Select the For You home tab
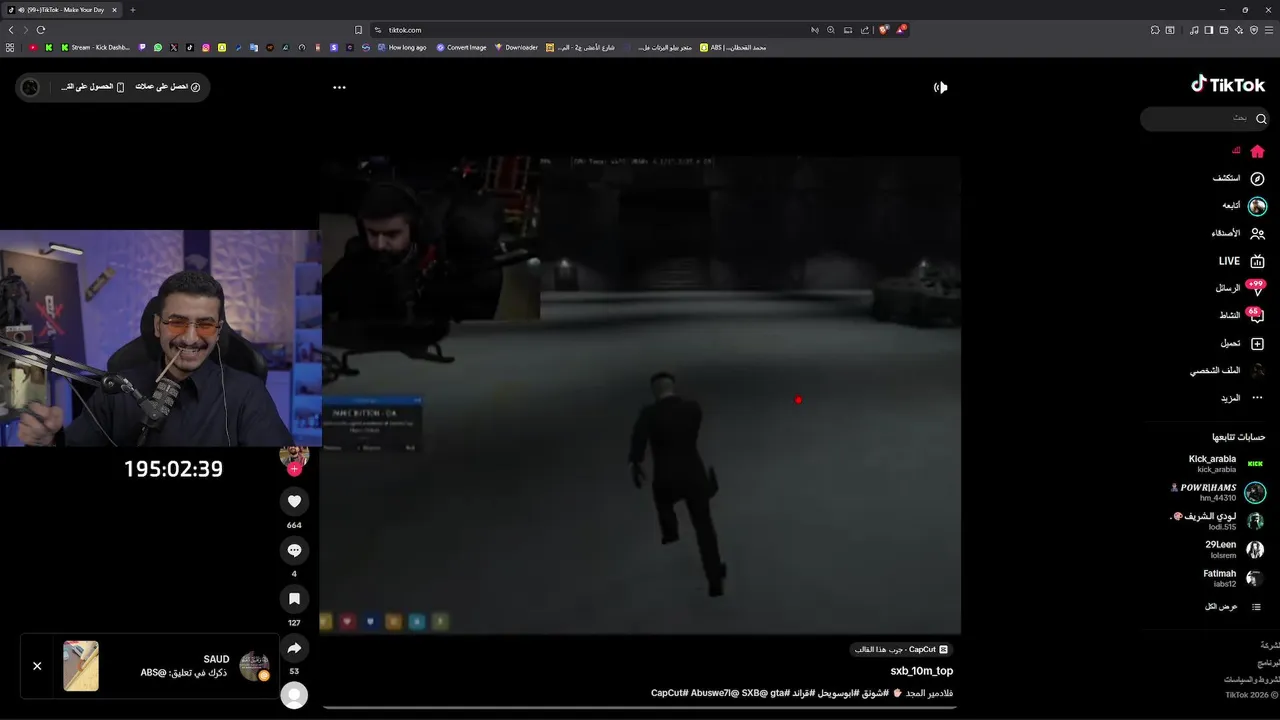The width and height of the screenshot is (1280, 720). pyautogui.click(x=1248, y=151)
